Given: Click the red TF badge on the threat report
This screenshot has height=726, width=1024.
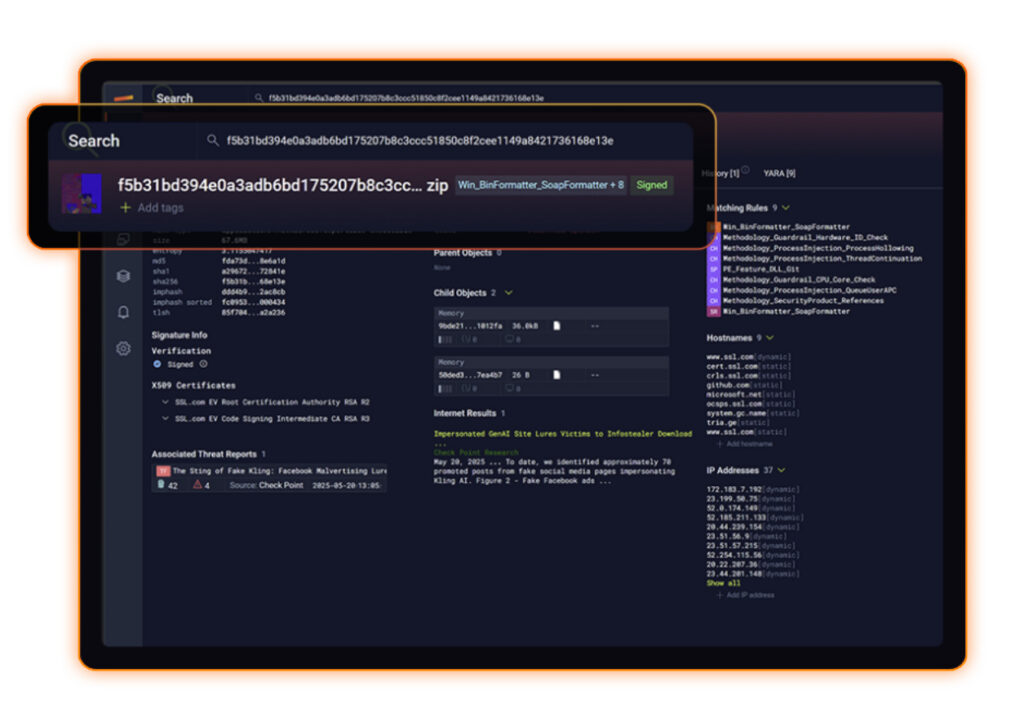Looking at the screenshot, I should click(163, 471).
